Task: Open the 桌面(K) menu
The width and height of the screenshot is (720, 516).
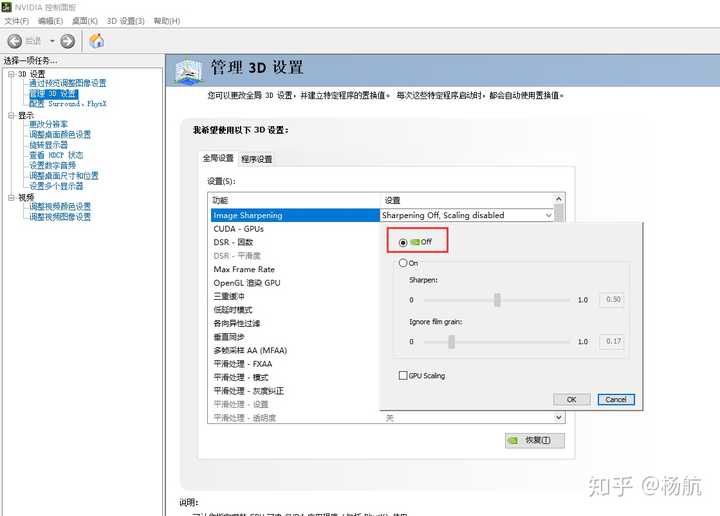Action: 84,21
